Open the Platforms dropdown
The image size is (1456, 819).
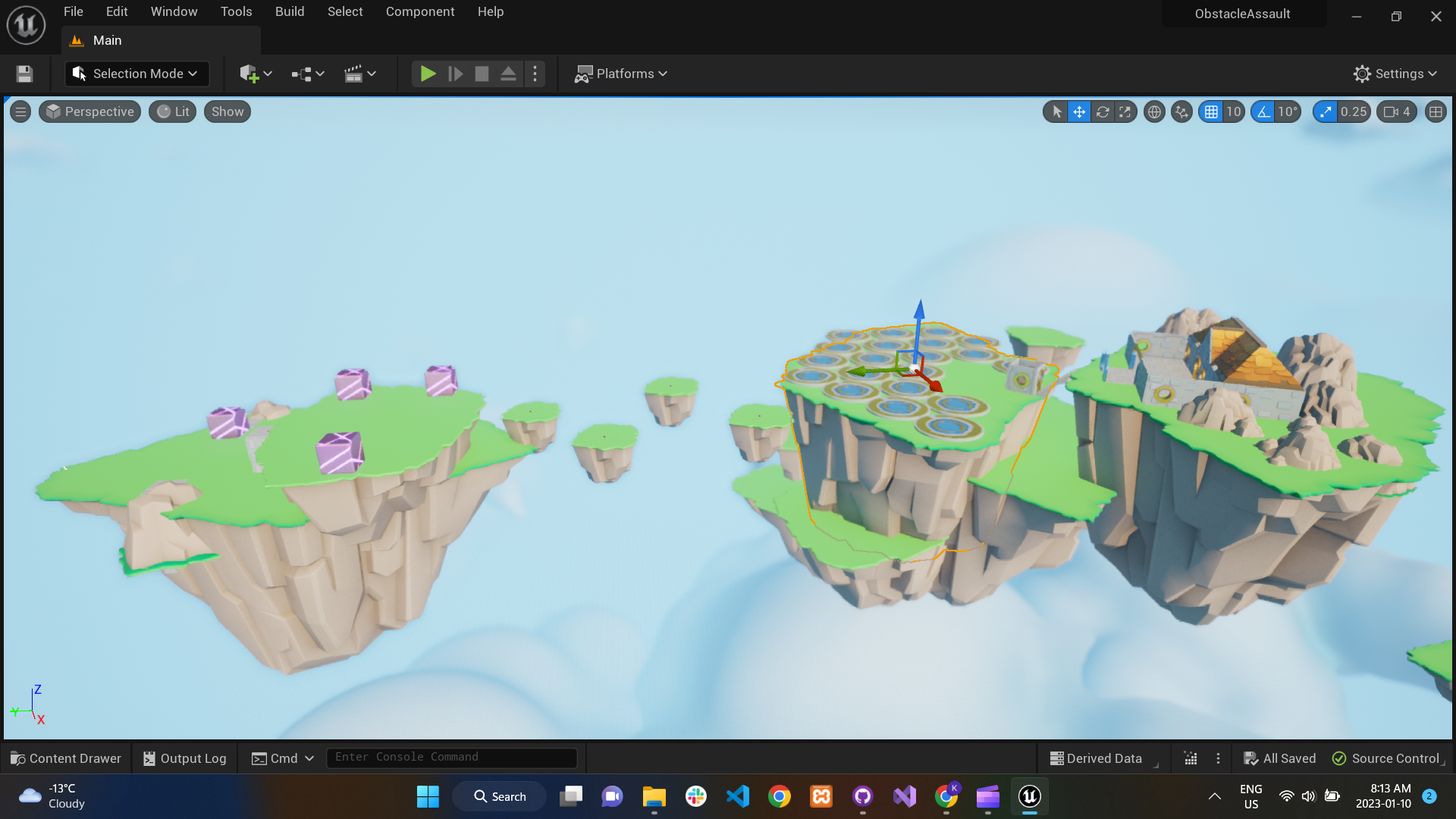621,74
